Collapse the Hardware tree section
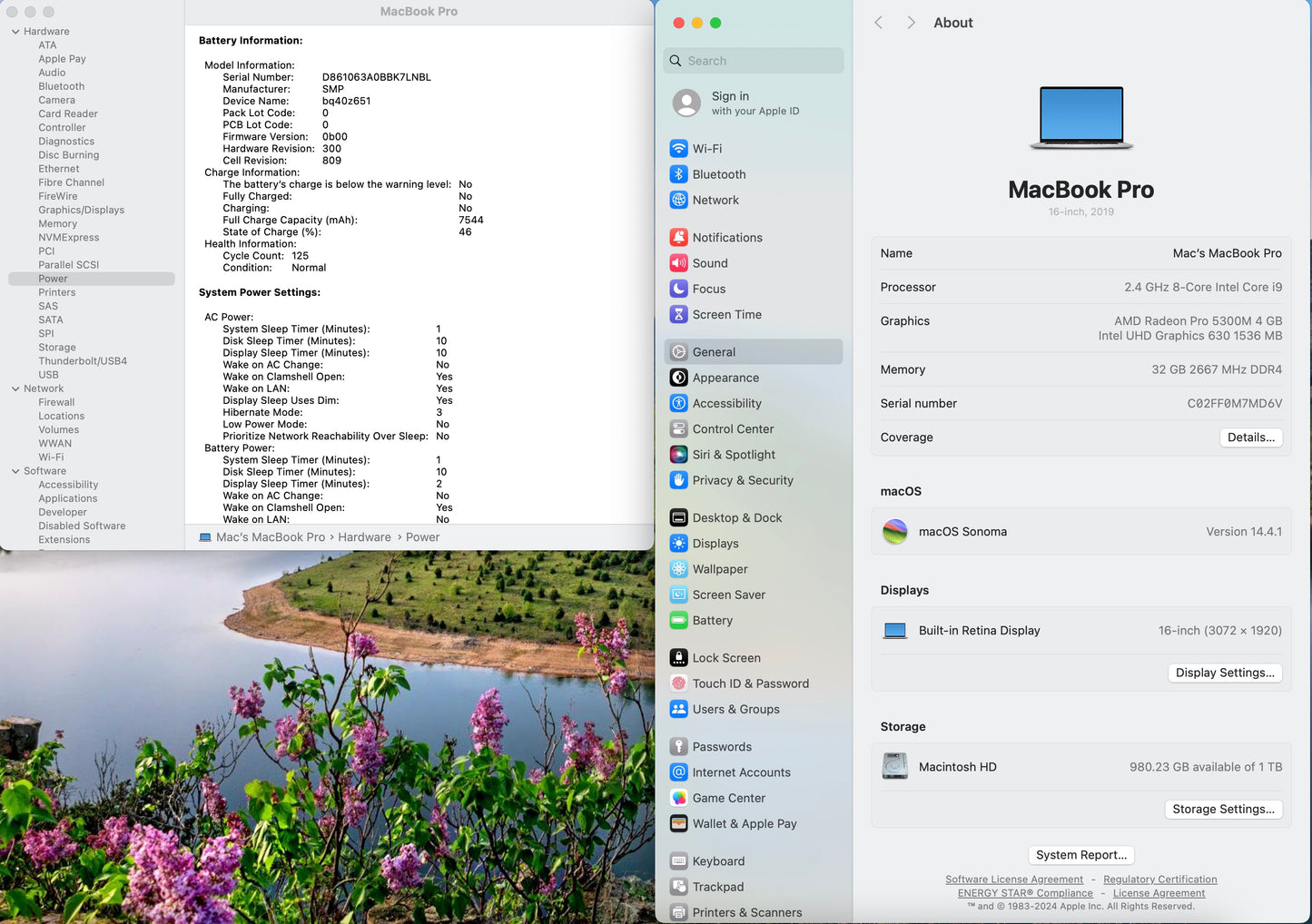 click(x=15, y=32)
